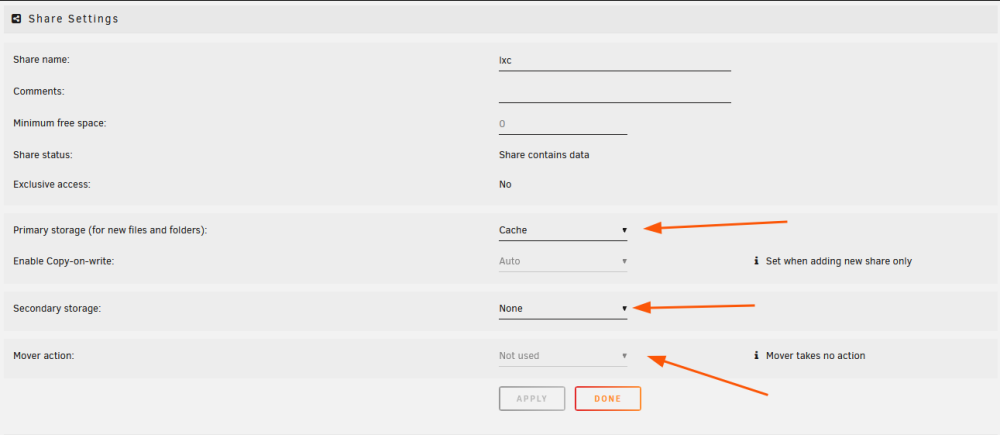Viewport: 1000px width, 435px height.
Task: Click the share icon beside Share Settings
Action: 17,18
